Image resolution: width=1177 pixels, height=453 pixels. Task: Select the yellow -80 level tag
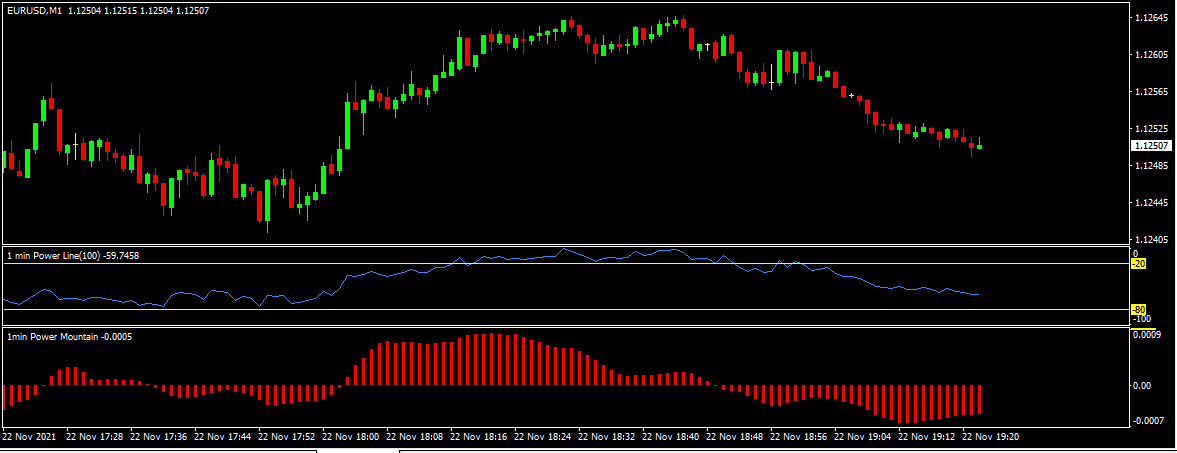point(1138,310)
